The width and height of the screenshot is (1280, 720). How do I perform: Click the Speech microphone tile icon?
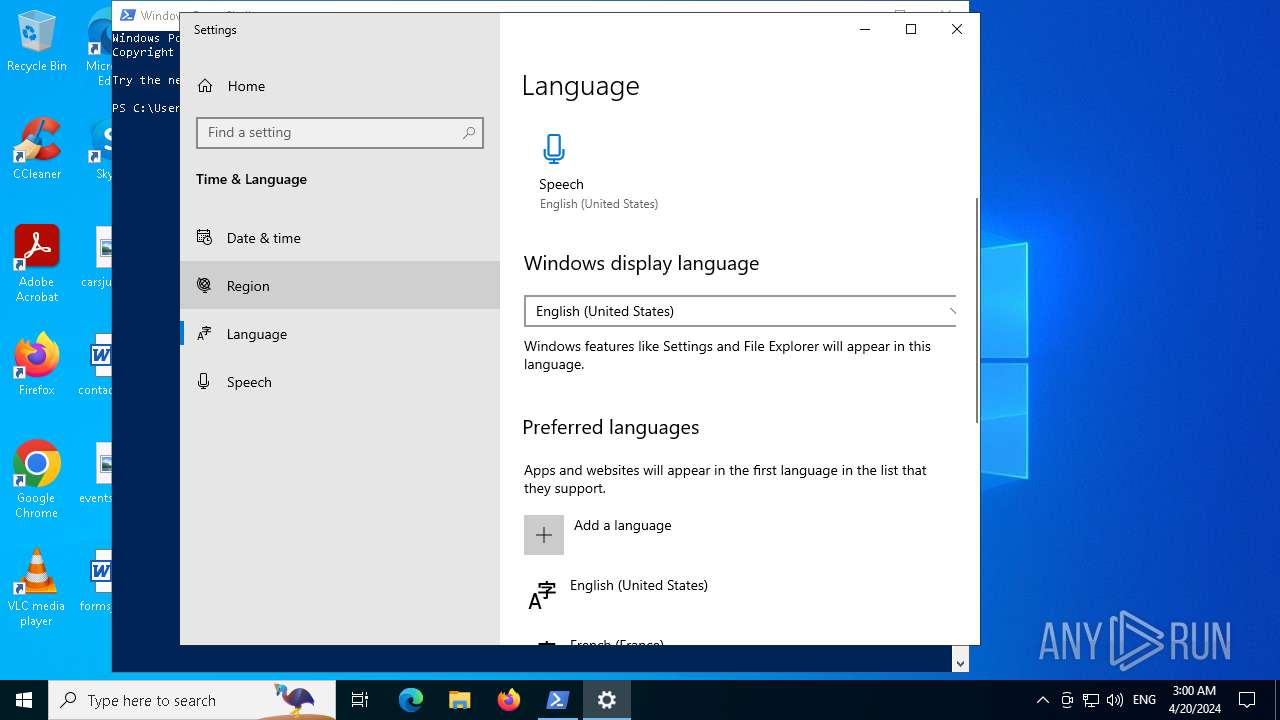pos(554,149)
